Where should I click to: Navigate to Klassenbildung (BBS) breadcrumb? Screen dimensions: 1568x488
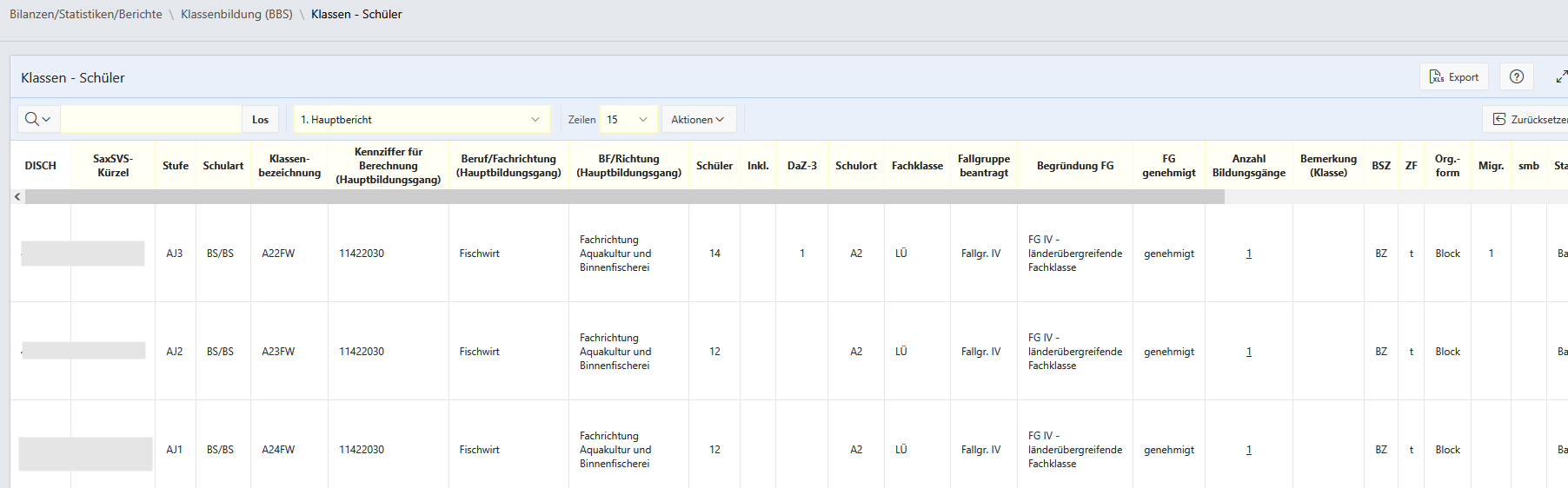[236, 15]
